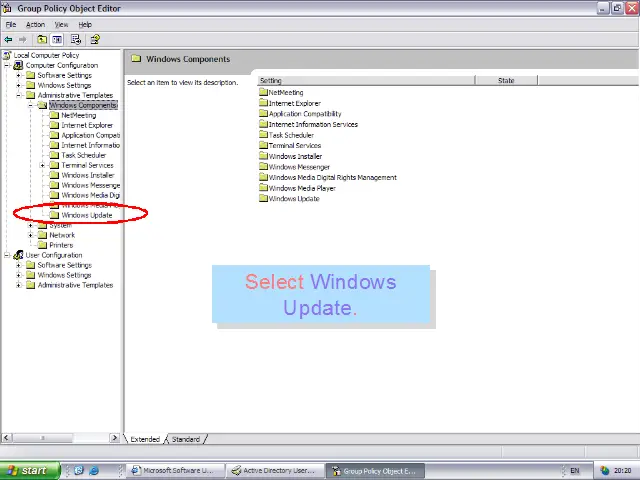640x480 pixels.
Task: Click Windows Messenger folder icon in list
Action: click(264, 167)
